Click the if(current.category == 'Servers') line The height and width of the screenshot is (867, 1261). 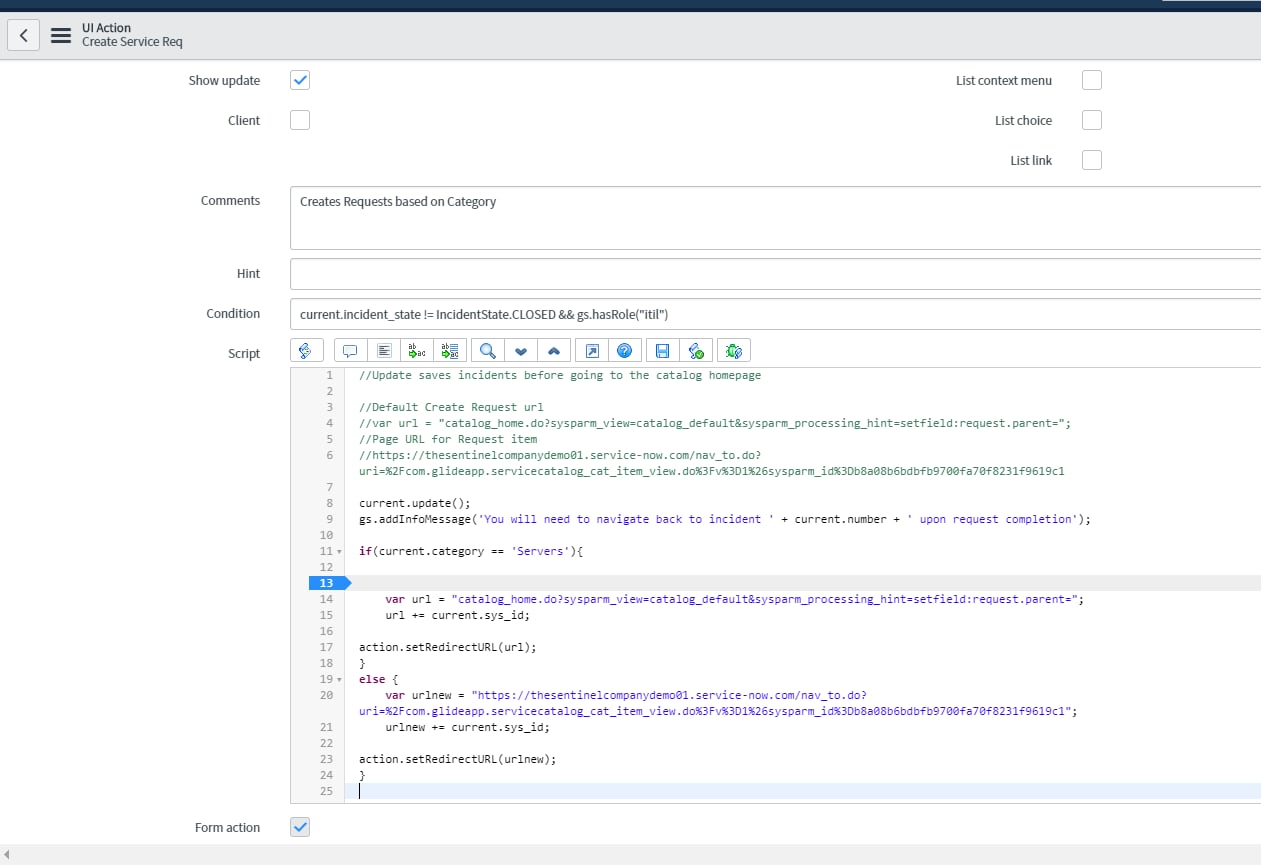[x=470, y=551]
